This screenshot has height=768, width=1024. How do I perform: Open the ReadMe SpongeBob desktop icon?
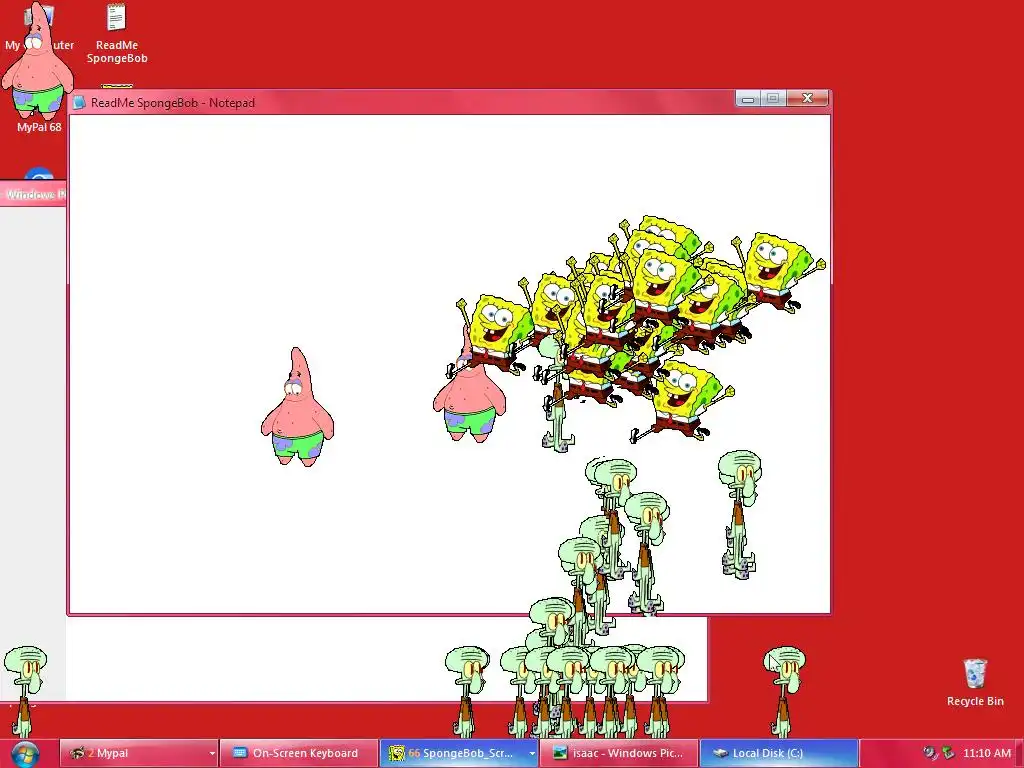coord(116,34)
